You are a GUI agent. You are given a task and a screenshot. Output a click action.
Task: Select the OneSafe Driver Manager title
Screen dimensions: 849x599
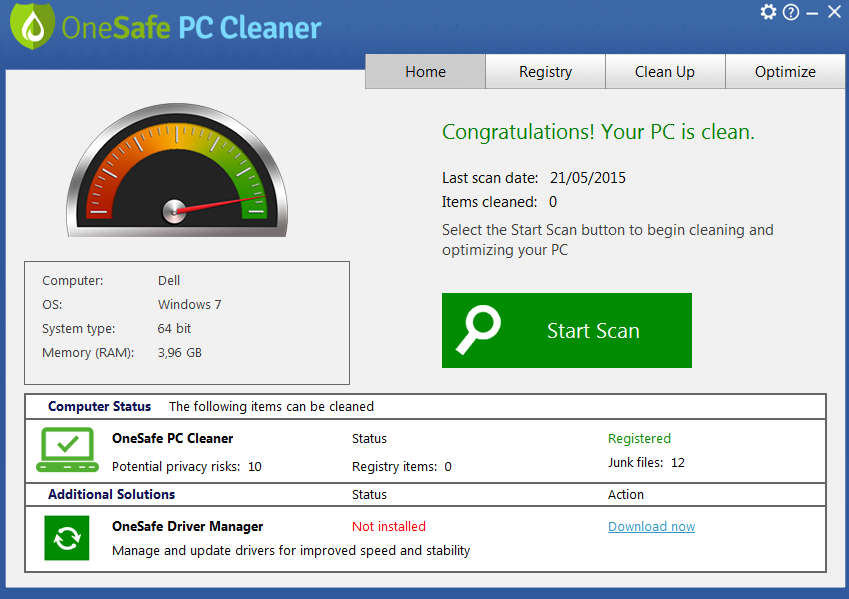pos(187,526)
